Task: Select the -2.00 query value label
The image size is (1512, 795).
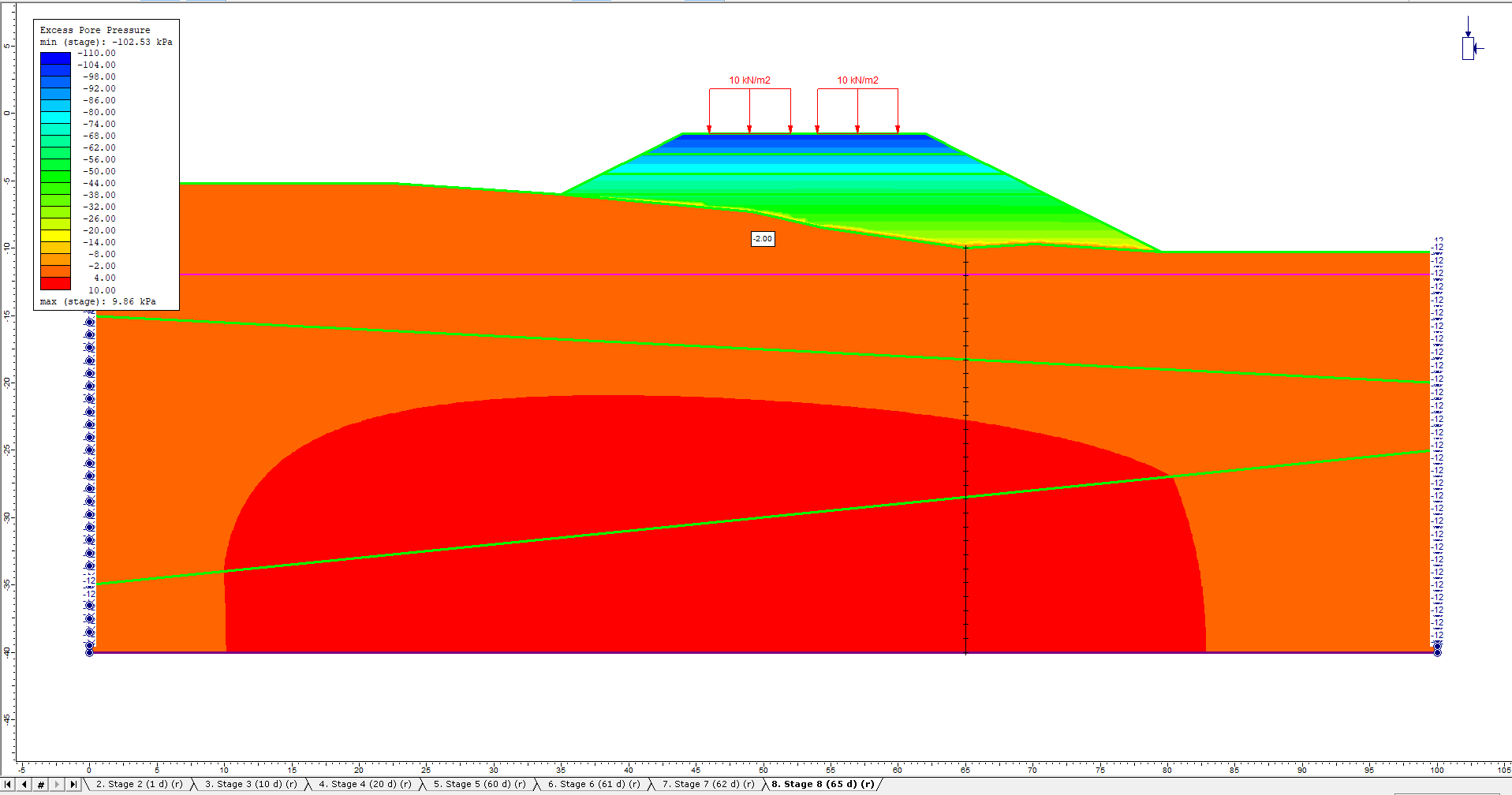Action: click(762, 239)
